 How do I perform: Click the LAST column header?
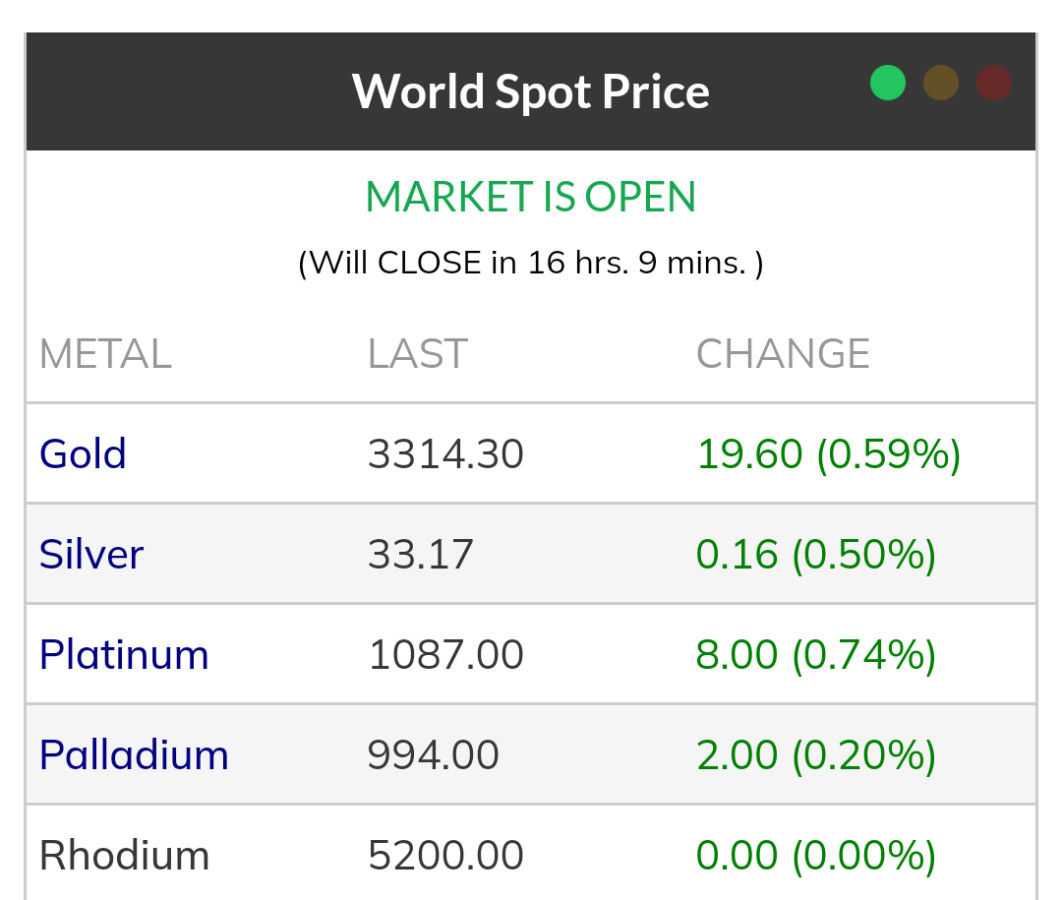click(417, 354)
